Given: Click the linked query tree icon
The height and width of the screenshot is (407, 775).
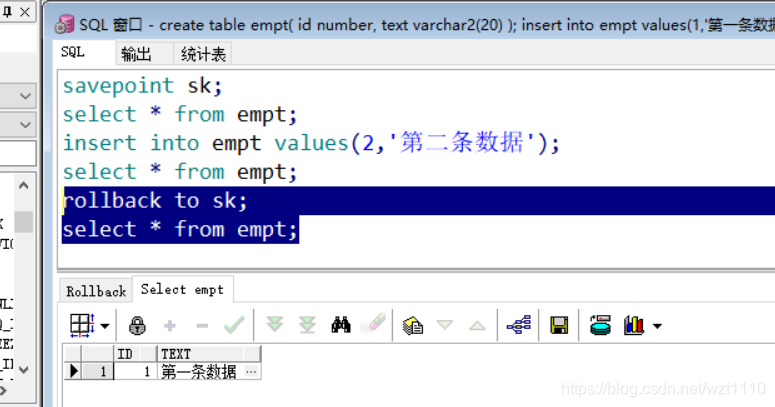Looking at the screenshot, I should (518, 325).
